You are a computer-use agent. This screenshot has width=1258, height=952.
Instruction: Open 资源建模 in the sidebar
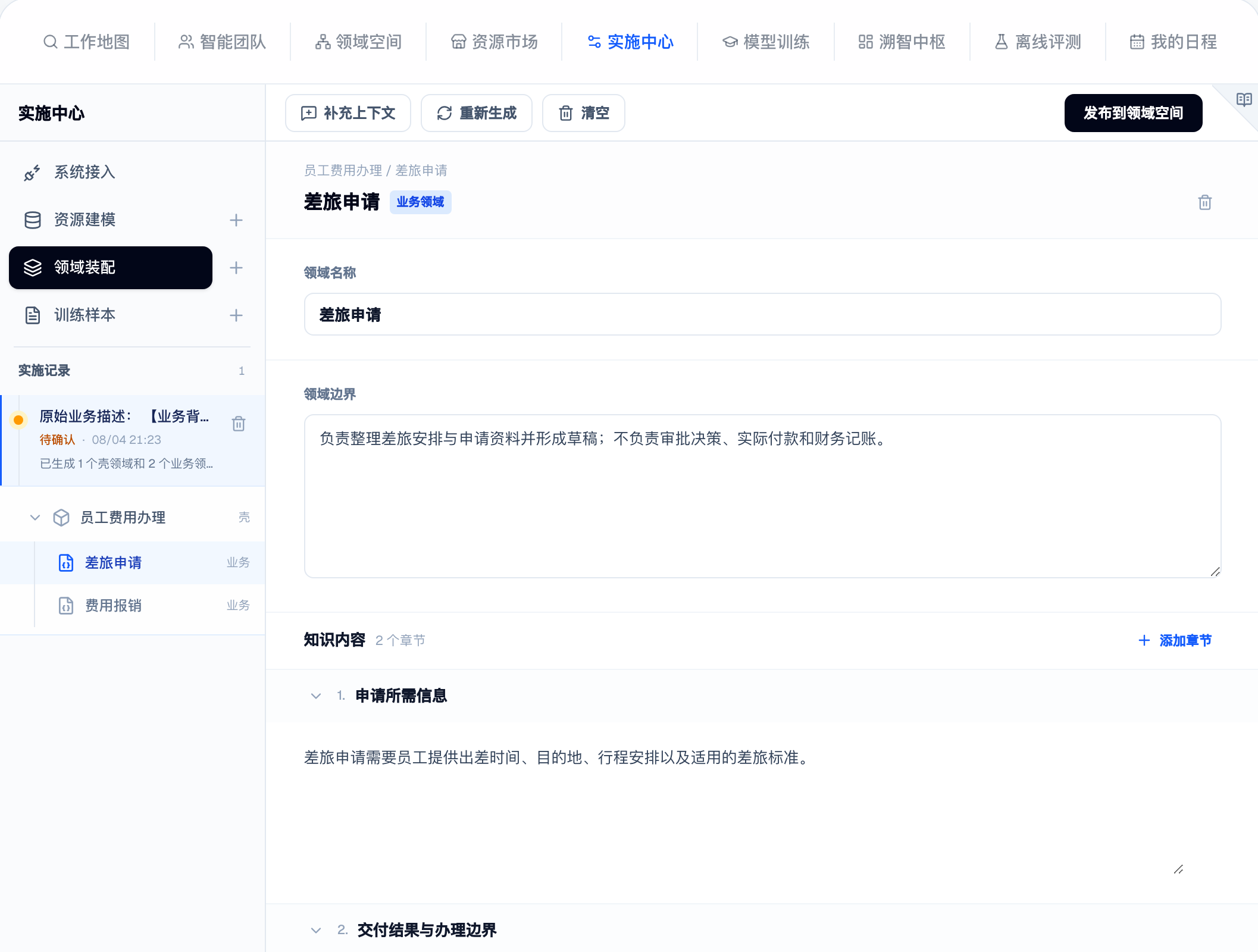[111, 220]
